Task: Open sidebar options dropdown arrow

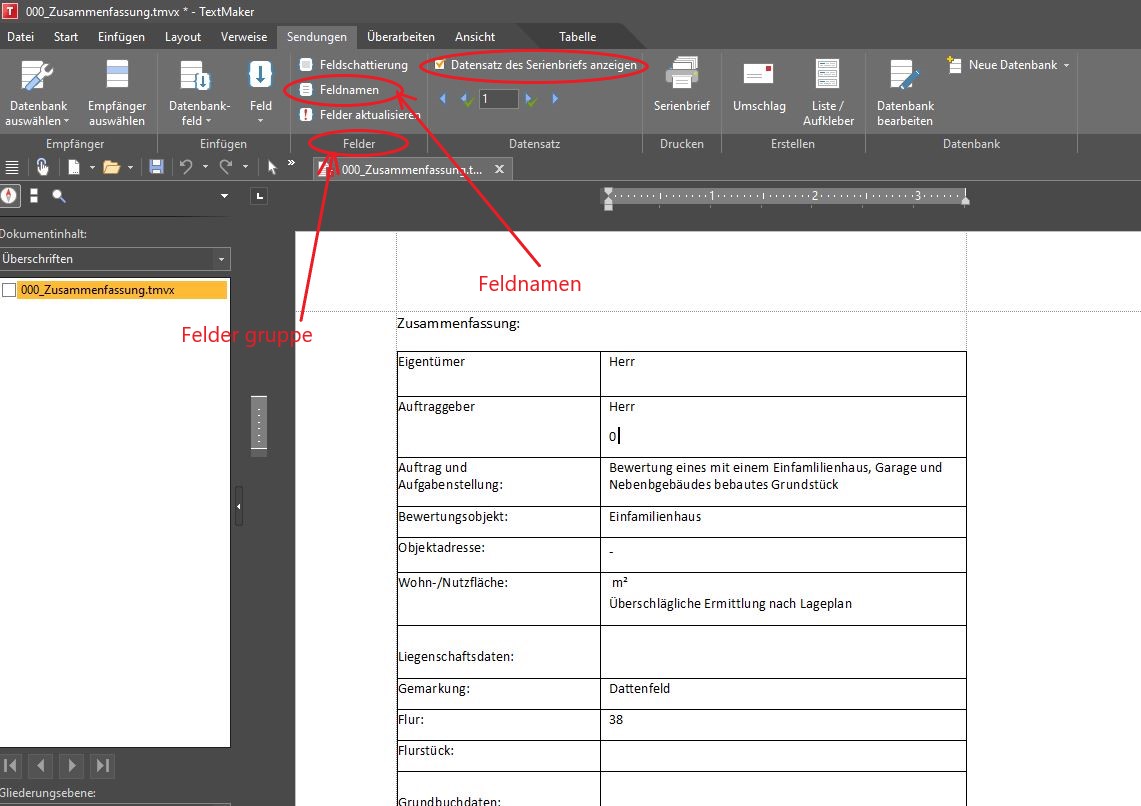Action: 224,196
